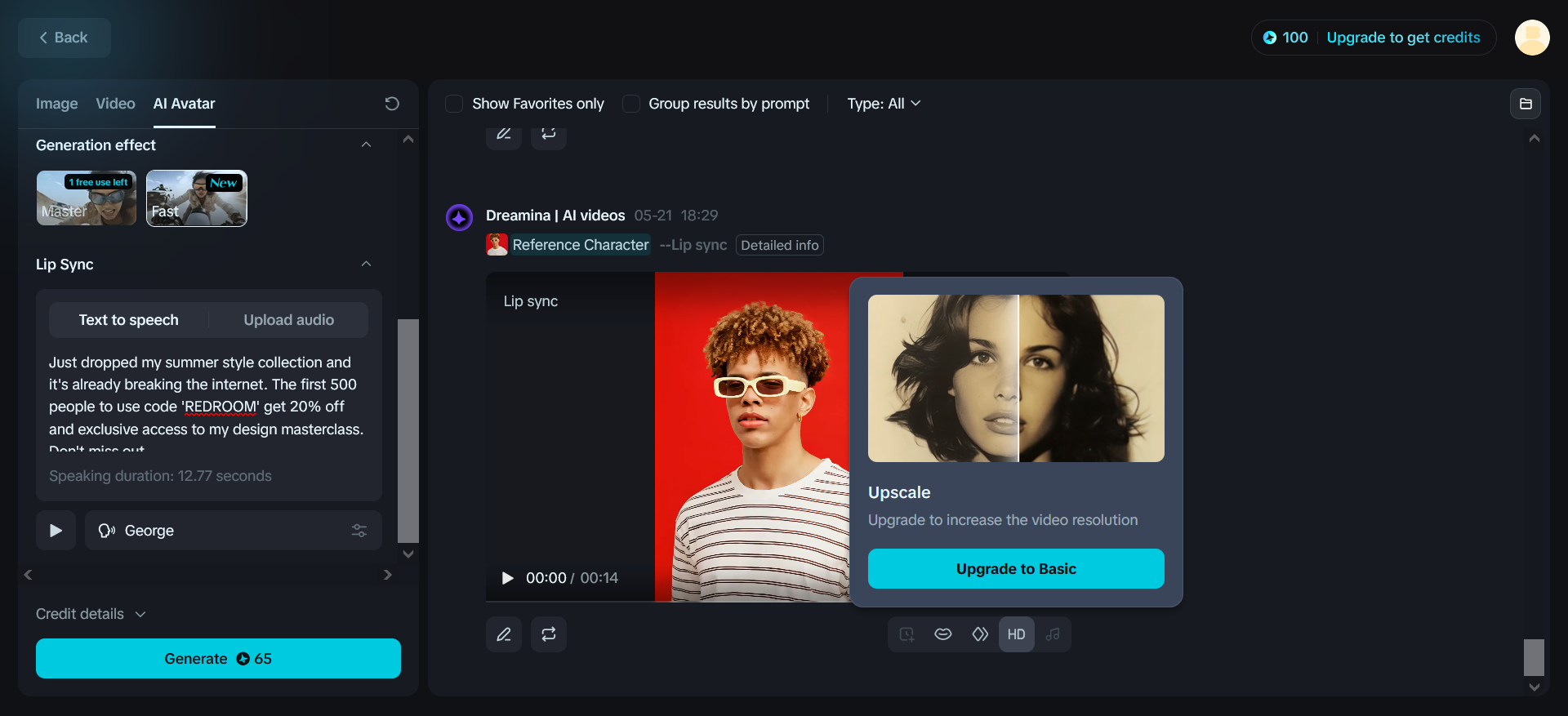Collapse the Generation effect section
Viewport: 1568px width, 716px height.
[x=366, y=145]
